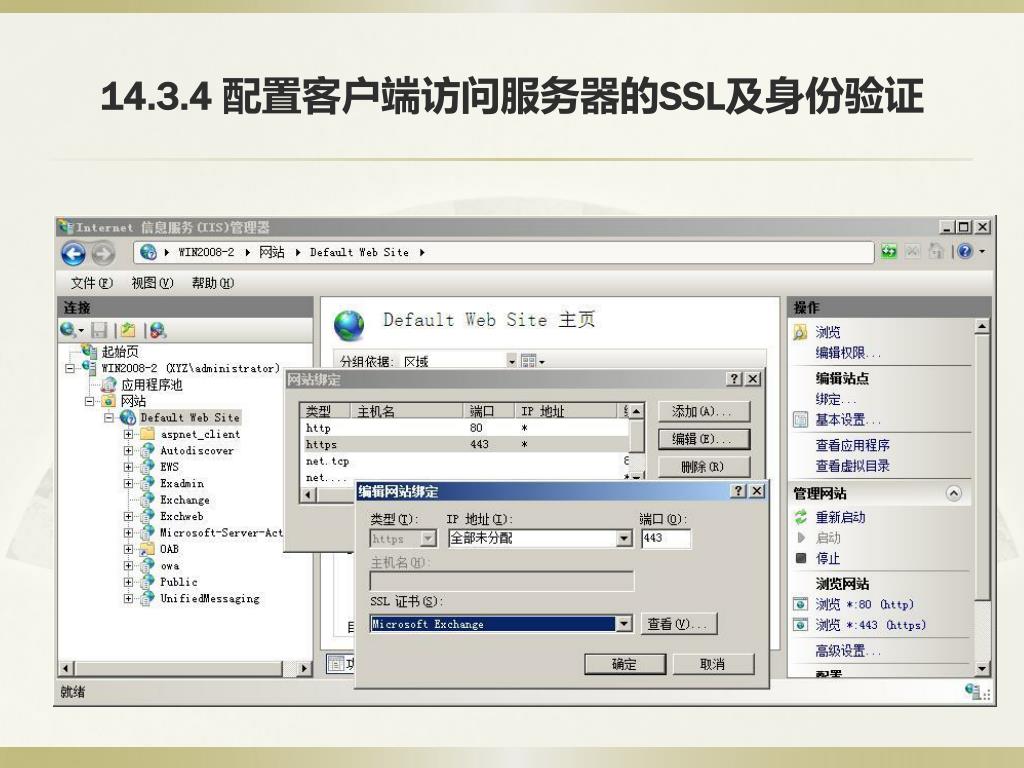Click the back navigation arrow
This screenshot has width=1024, height=768.
[73, 253]
